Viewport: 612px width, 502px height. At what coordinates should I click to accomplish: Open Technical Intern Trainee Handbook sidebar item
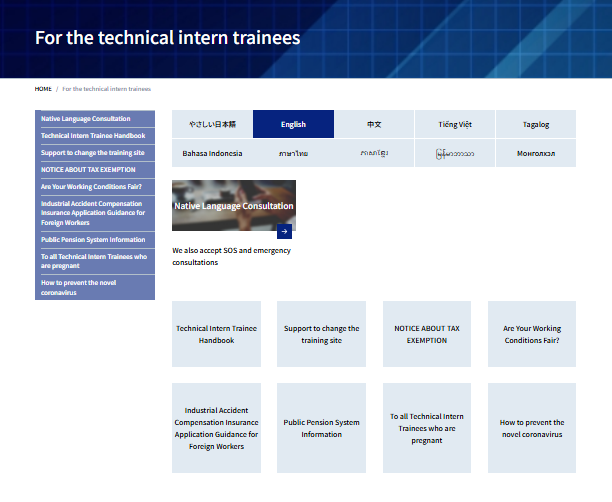94,136
